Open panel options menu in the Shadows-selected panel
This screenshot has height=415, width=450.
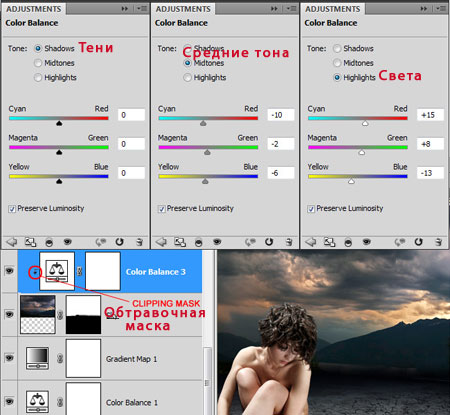[142, 8]
